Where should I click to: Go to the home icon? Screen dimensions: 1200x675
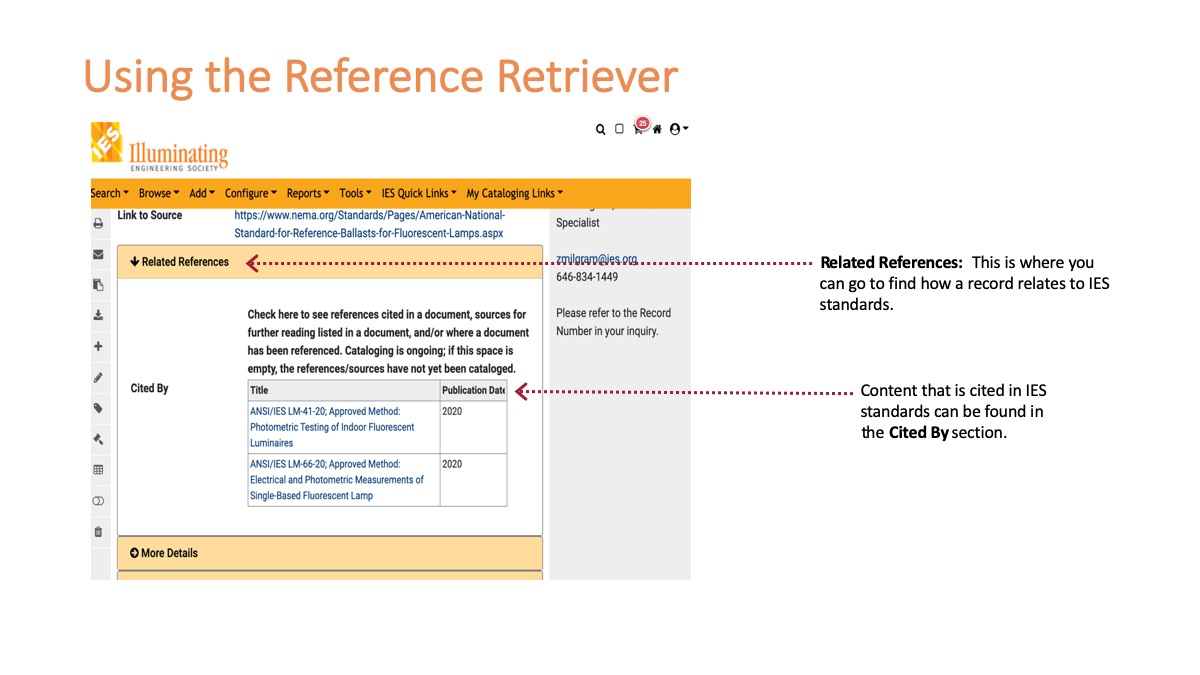[x=657, y=129]
